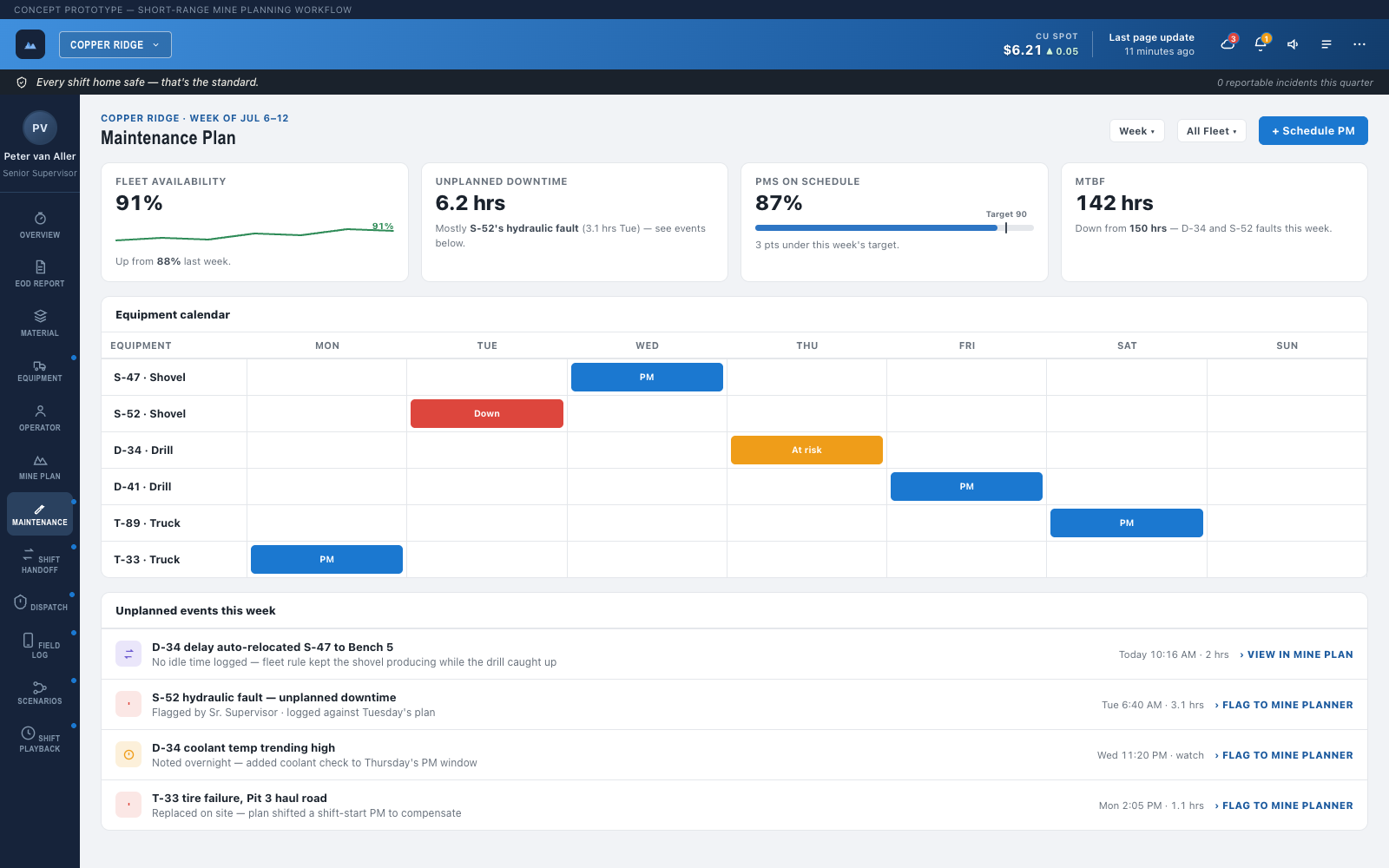The width and height of the screenshot is (1389, 868).
Task: Select the D-41 Friday PM block
Action: [966, 486]
